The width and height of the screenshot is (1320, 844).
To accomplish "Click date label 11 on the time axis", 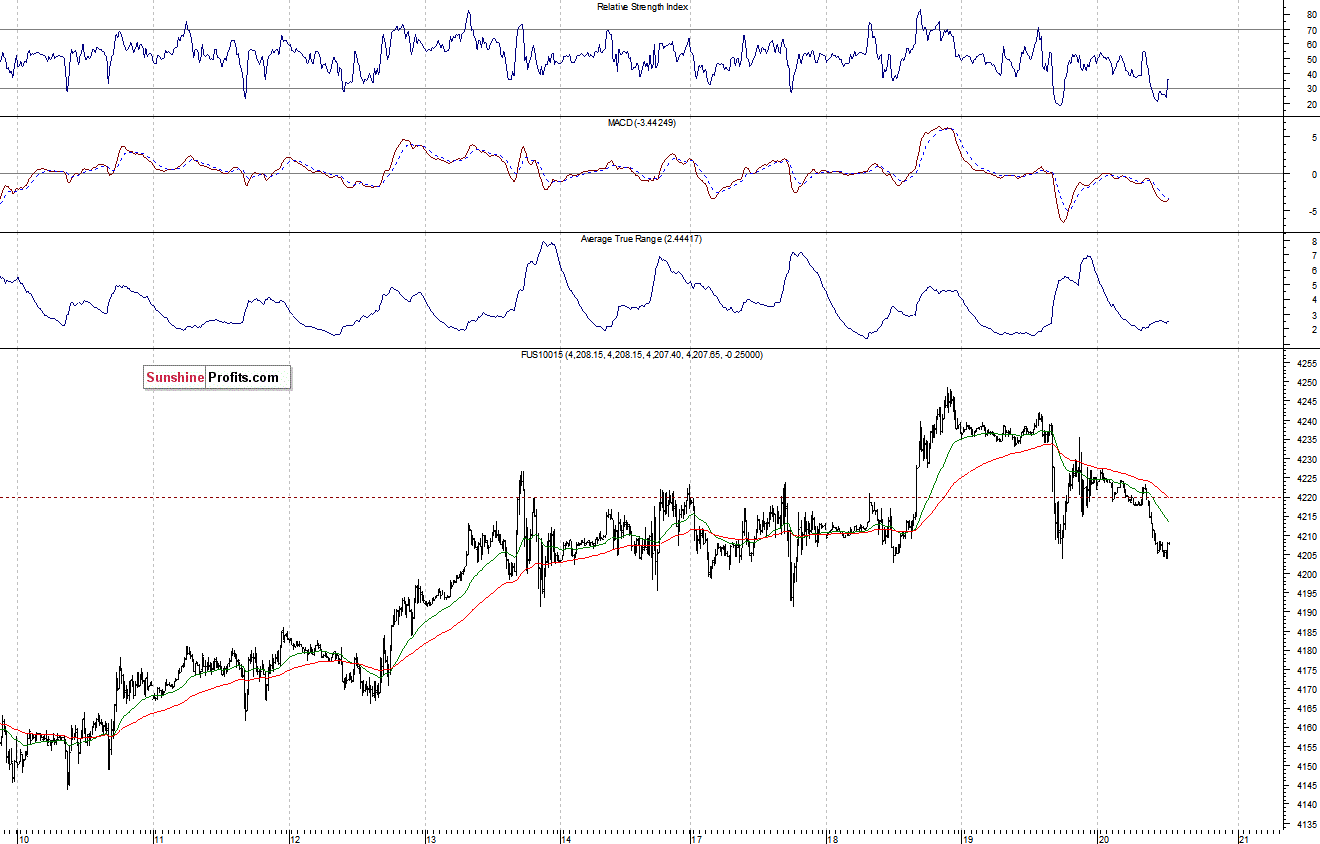I will click(x=157, y=838).
